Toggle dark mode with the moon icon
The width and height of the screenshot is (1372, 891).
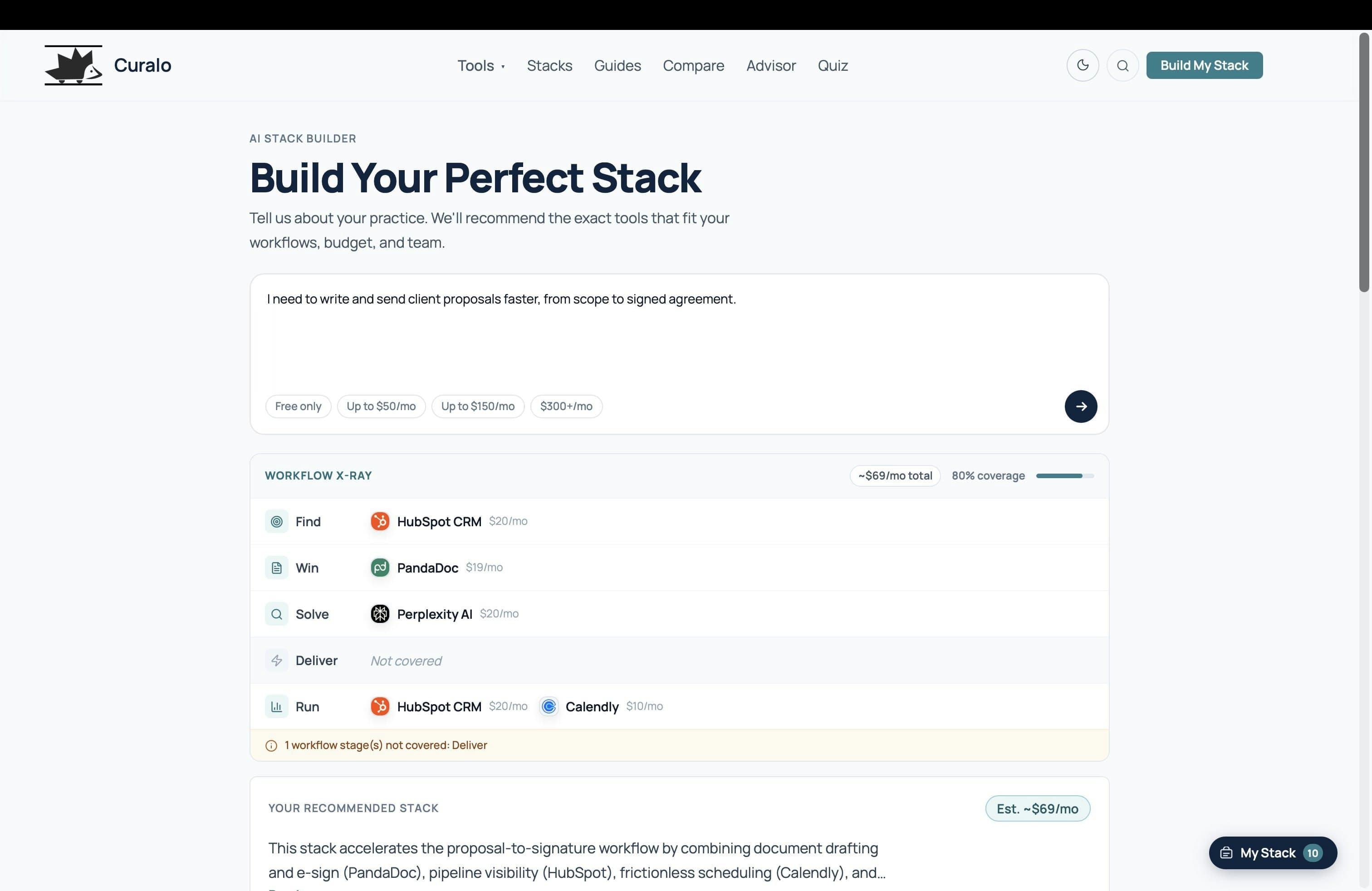[x=1082, y=65]
